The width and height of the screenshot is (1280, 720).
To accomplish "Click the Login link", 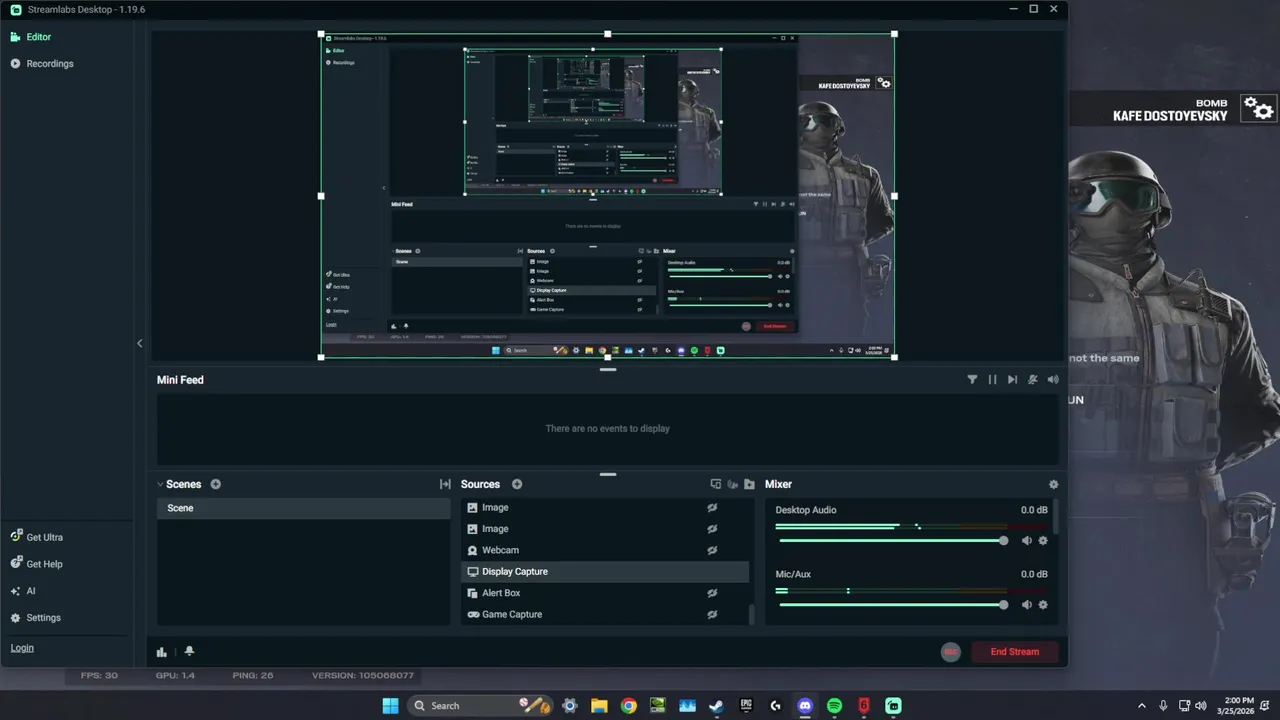I will pos(22,648).
